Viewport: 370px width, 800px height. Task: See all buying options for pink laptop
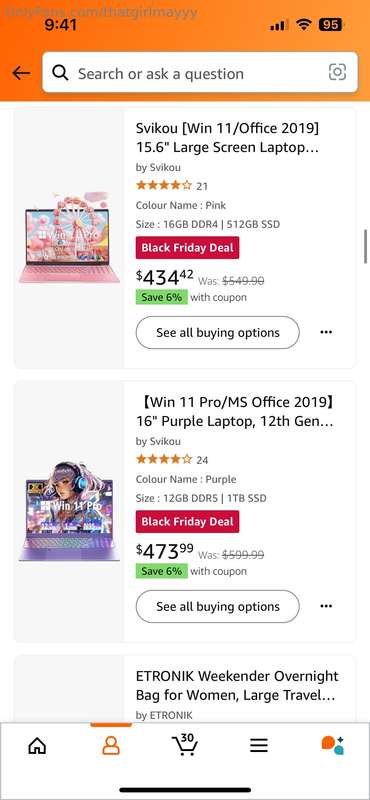[217, 333]
